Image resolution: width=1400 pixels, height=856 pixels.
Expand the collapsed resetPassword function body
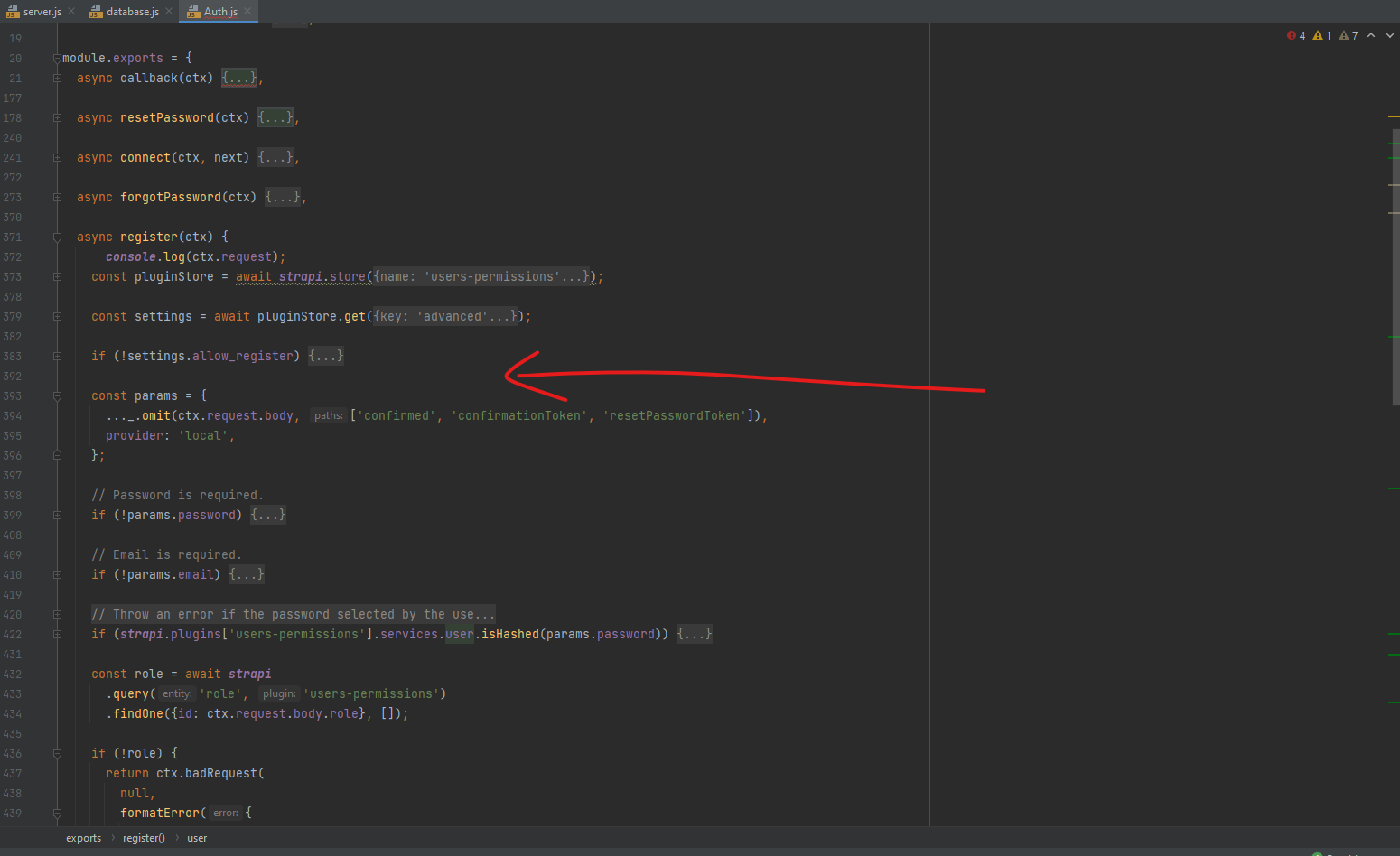click(275, 117)
